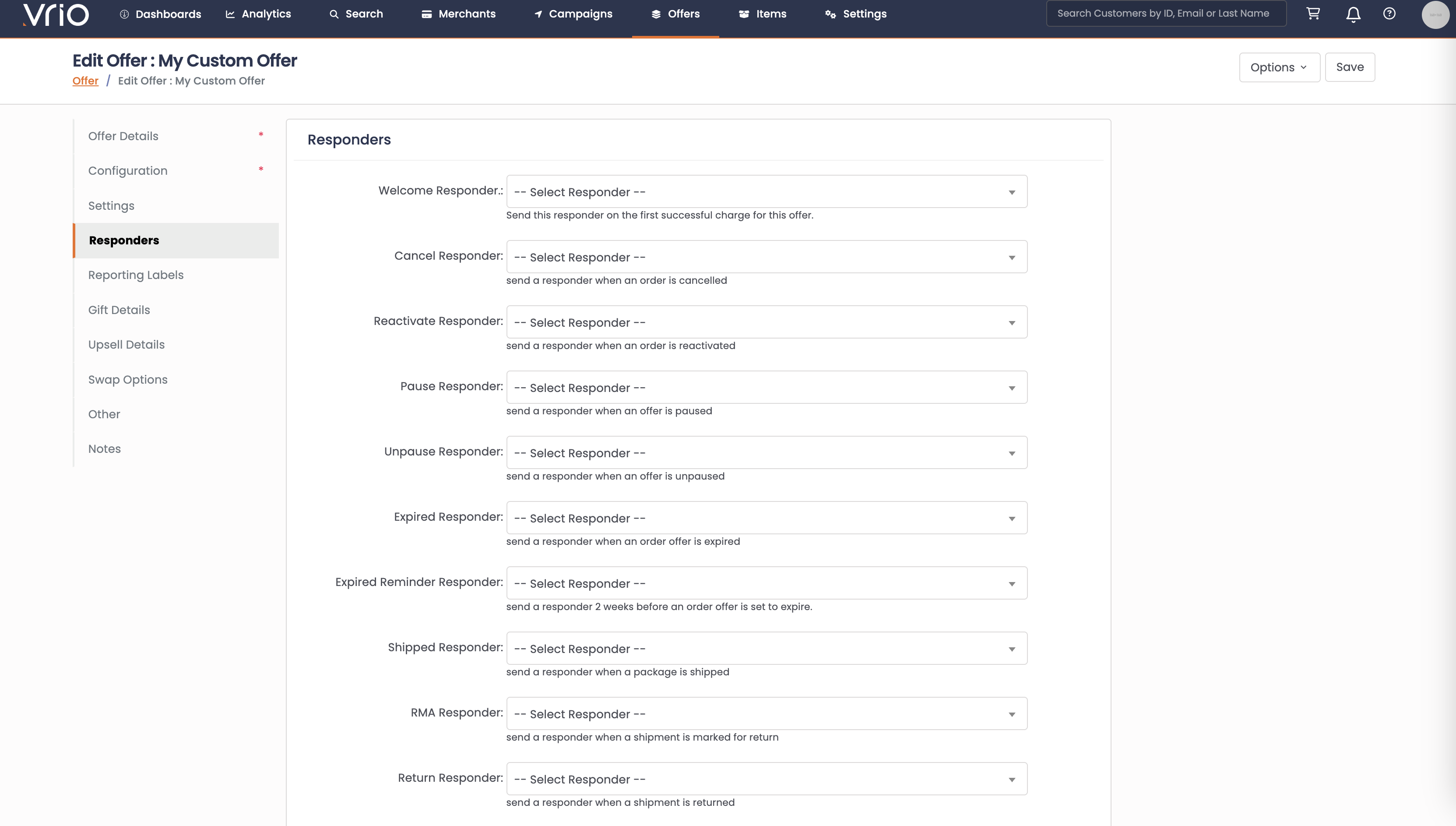Follow the Offer breadcrumb link
Screen dimensions: 1456x826
[x=85, y=81]
